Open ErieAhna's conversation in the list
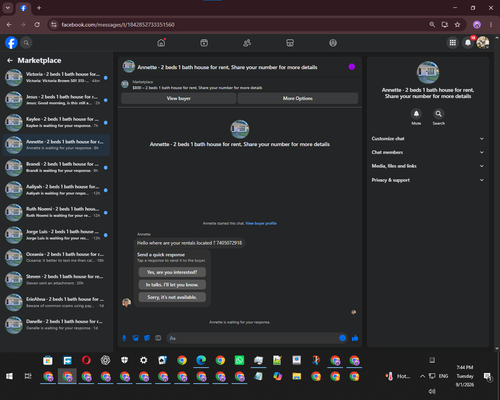This screenshot has height=400, width=500. tap(56, 302)
